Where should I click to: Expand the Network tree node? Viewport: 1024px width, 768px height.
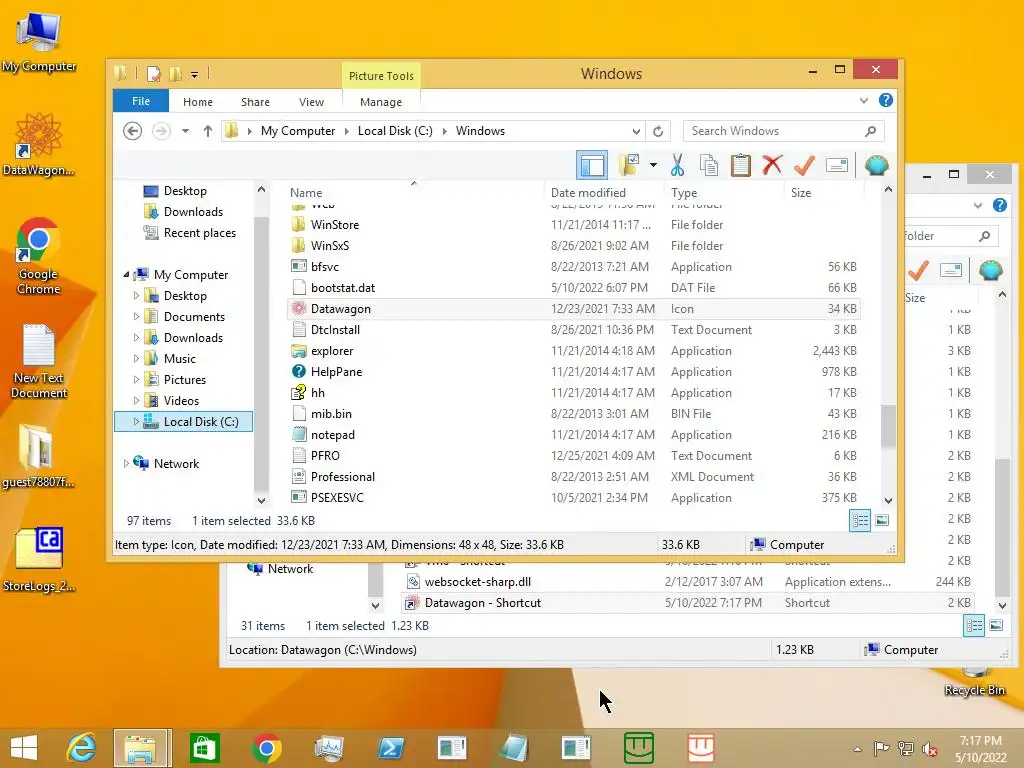pyautogui.click(x=126, y=464)
